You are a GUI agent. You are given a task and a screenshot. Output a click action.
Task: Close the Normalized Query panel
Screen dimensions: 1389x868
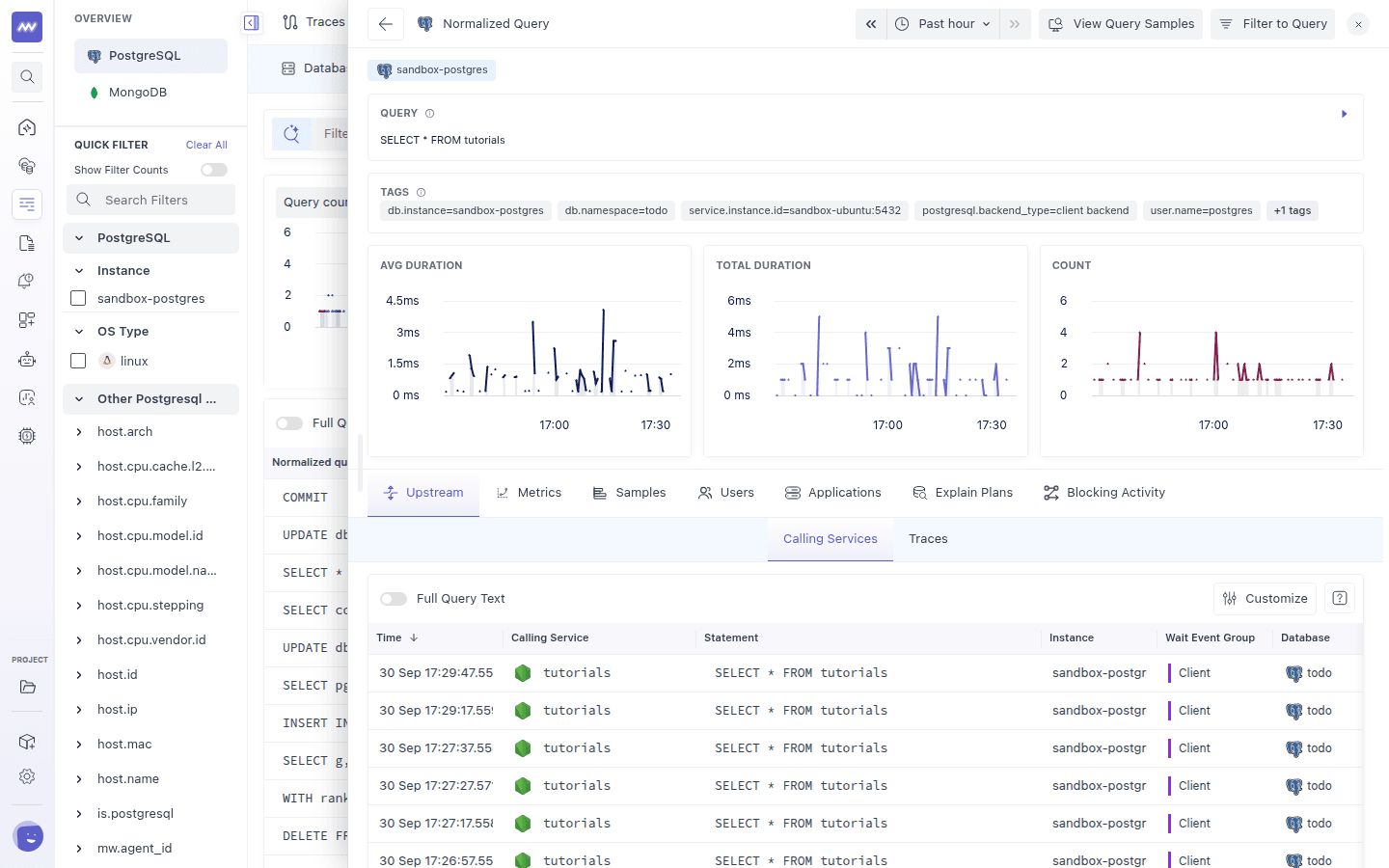pos(1358,24)
